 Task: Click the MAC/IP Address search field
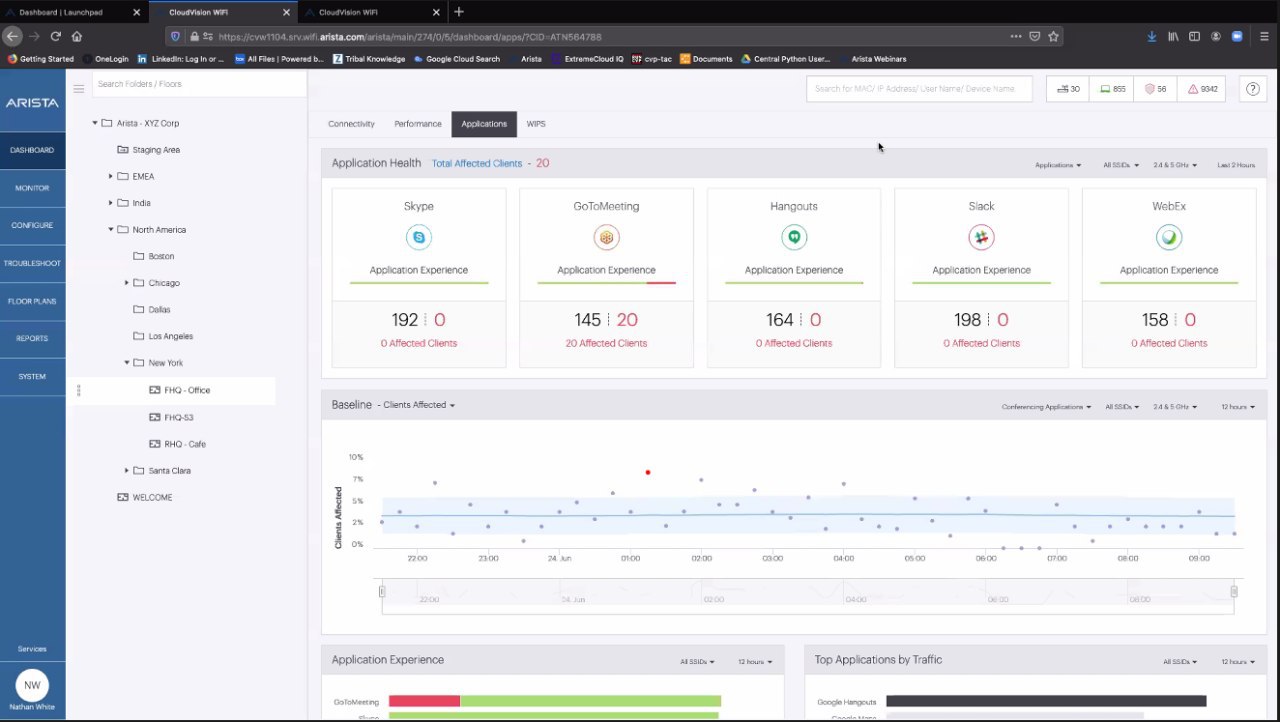919,89
